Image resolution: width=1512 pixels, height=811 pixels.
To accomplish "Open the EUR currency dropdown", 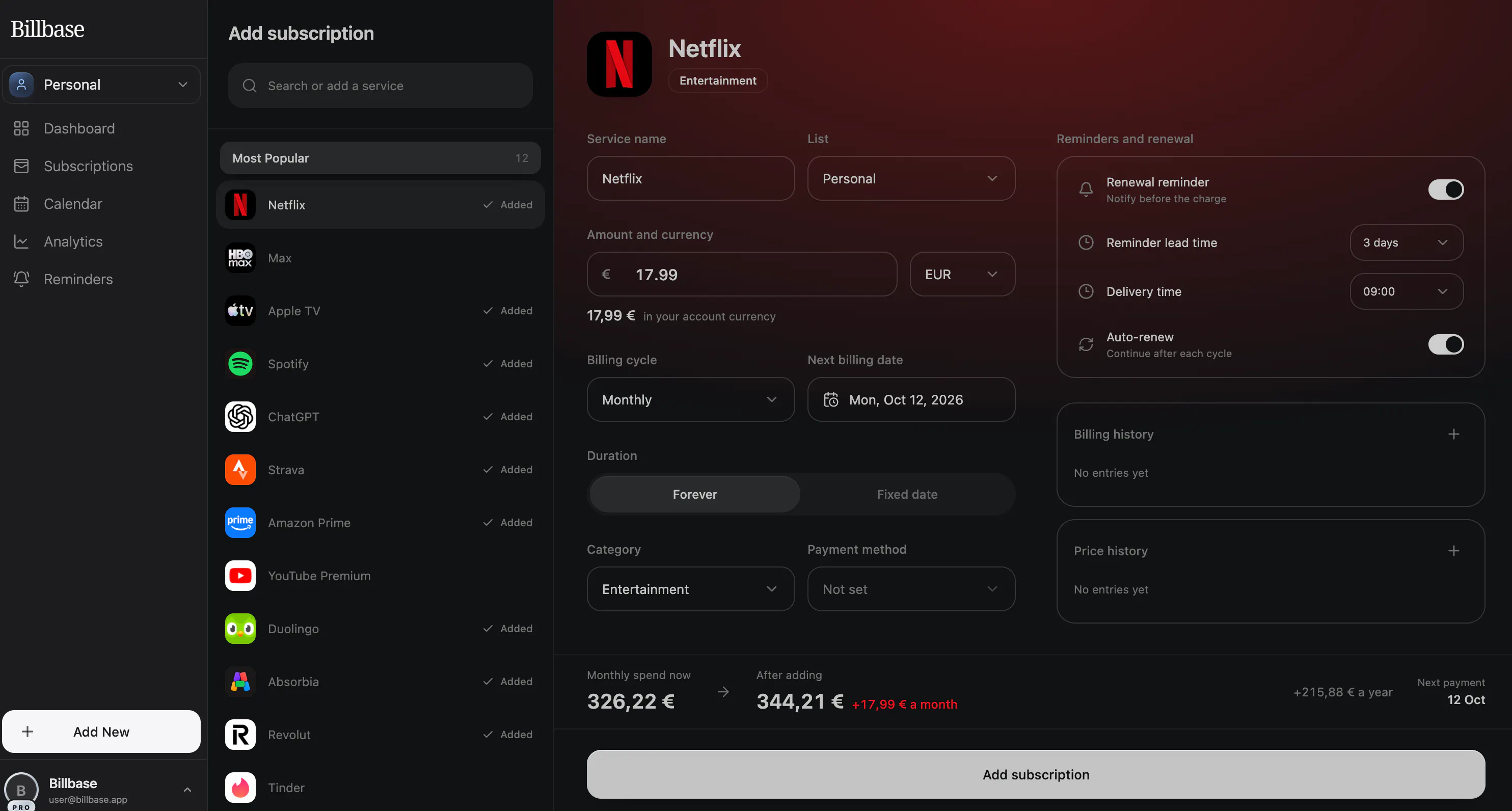I will coord(962,274).
